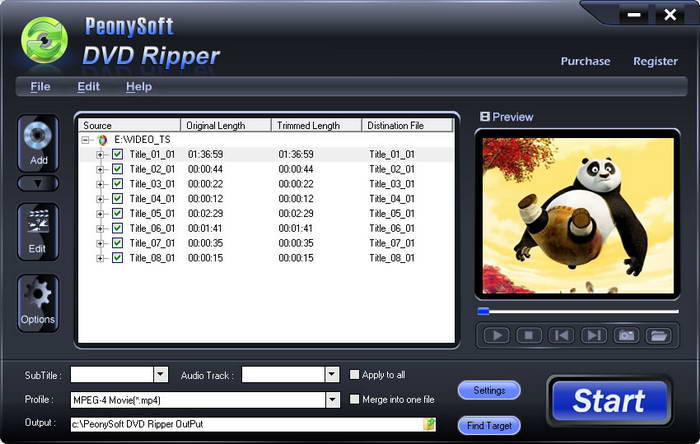The height and width of the screenshot is (444, 700).
Task: Select the Title_06_01 row name
Action: click(152, 228)
